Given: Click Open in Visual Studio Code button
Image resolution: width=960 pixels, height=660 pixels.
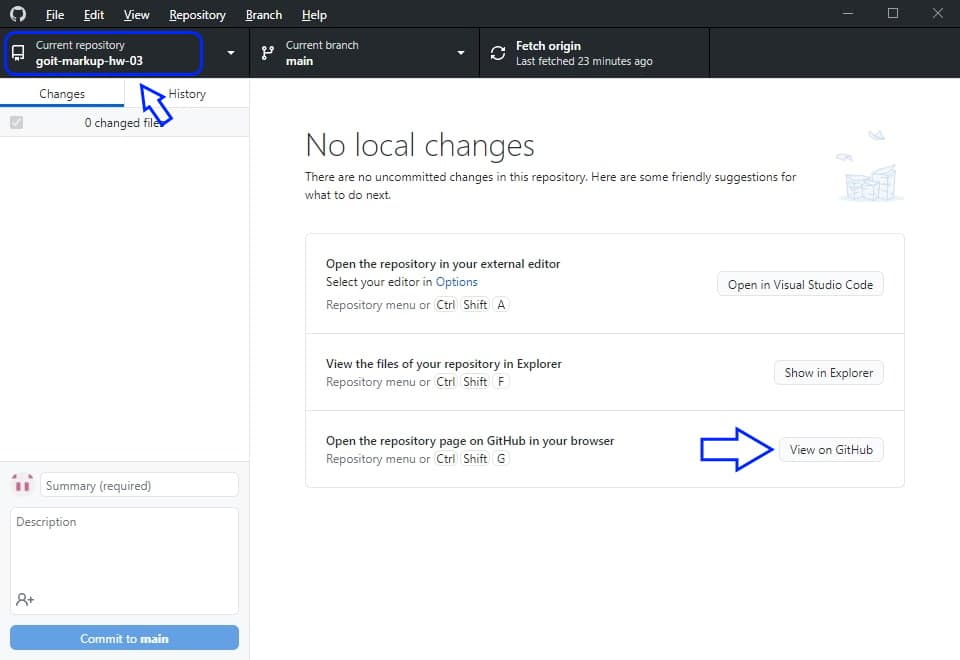Looking at the screenshot, I should click(x=800, y=284).
